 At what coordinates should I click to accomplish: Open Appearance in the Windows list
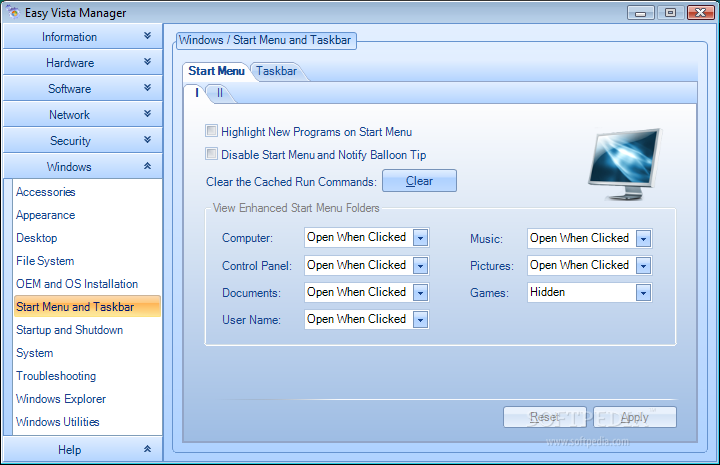(45, 215)
